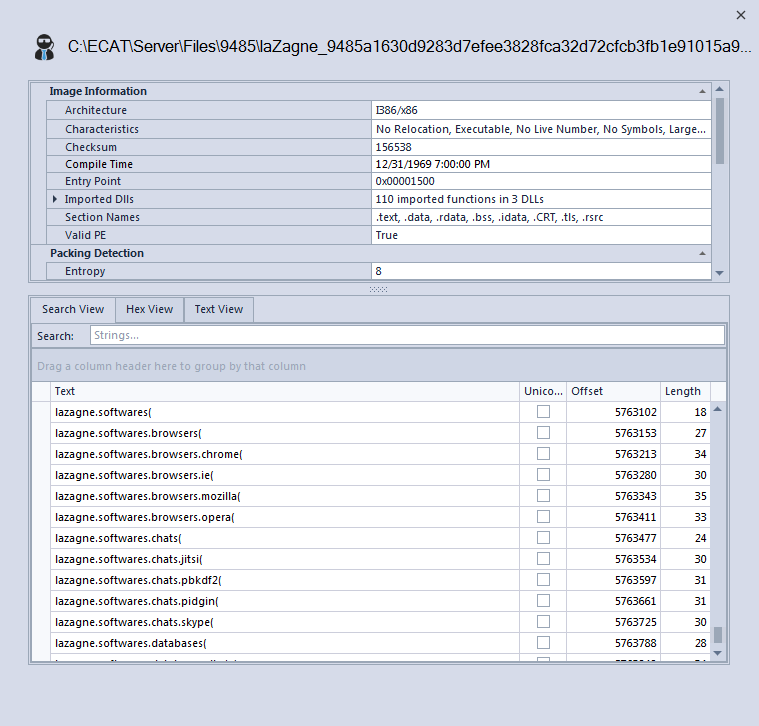Toggle Unicode checkbox for lazagne.softwares.browsers.chrome(
759x726 pixels.
pos(543,454)
